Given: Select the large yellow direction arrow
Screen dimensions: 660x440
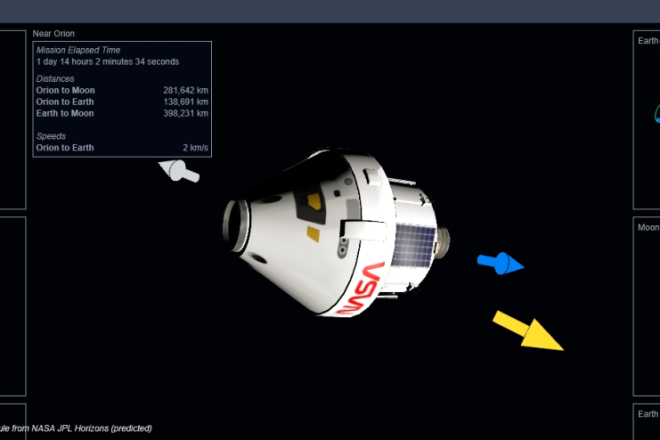Looking at the screenshot, I should 528,331.
